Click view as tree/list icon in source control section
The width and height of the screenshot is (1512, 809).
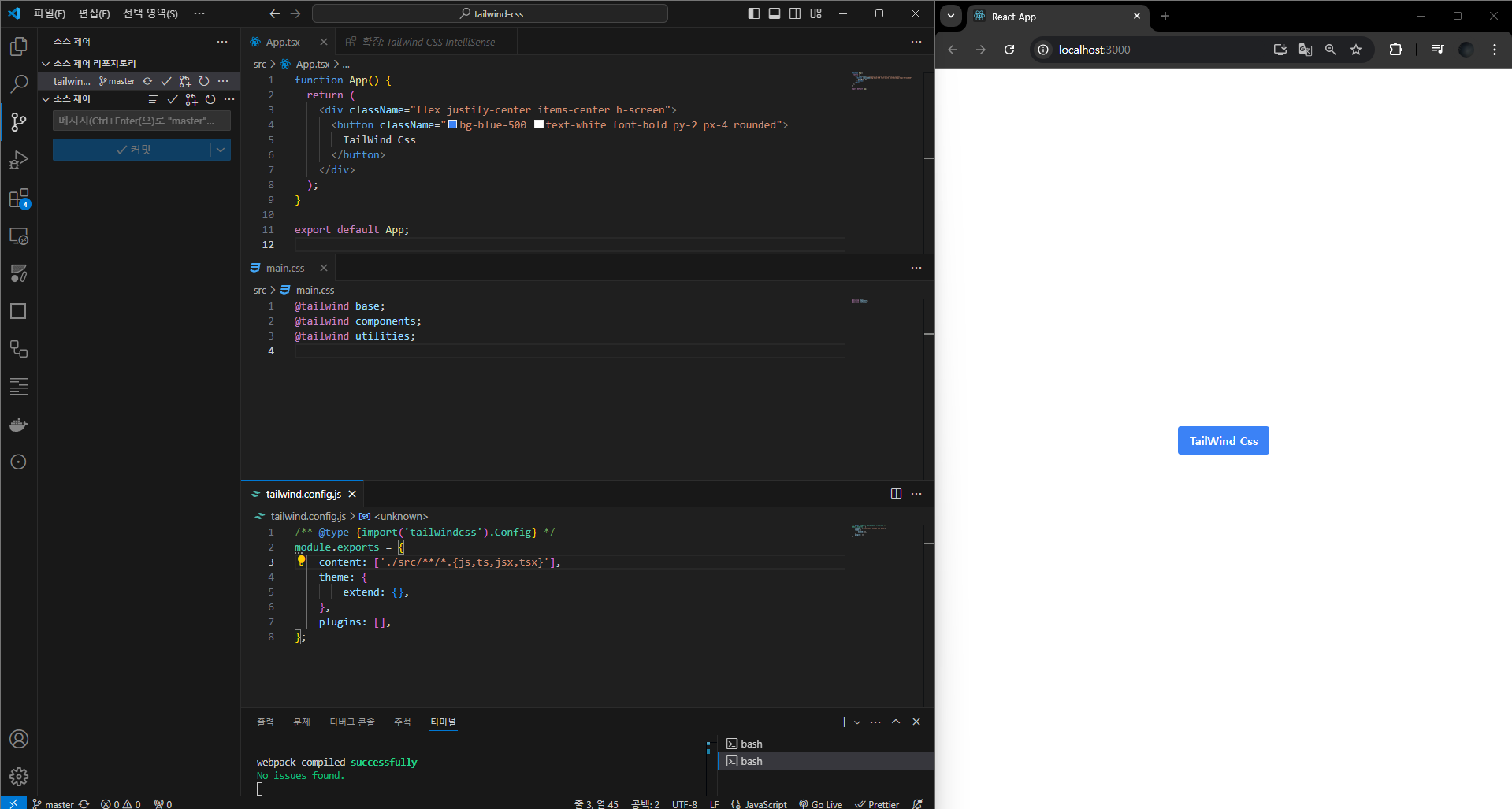[154, 99]
